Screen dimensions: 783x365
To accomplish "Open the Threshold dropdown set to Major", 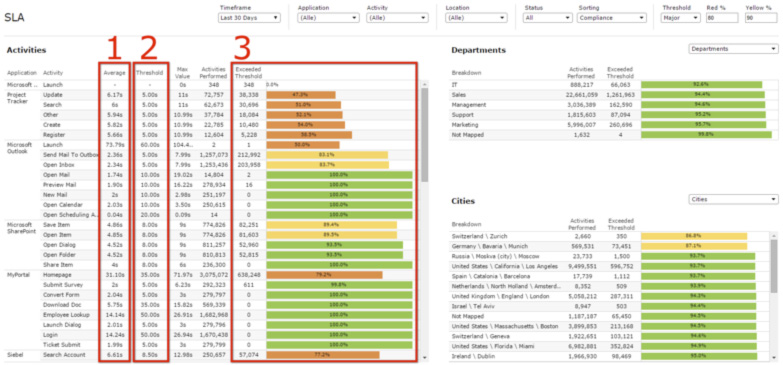I will 681,17.
